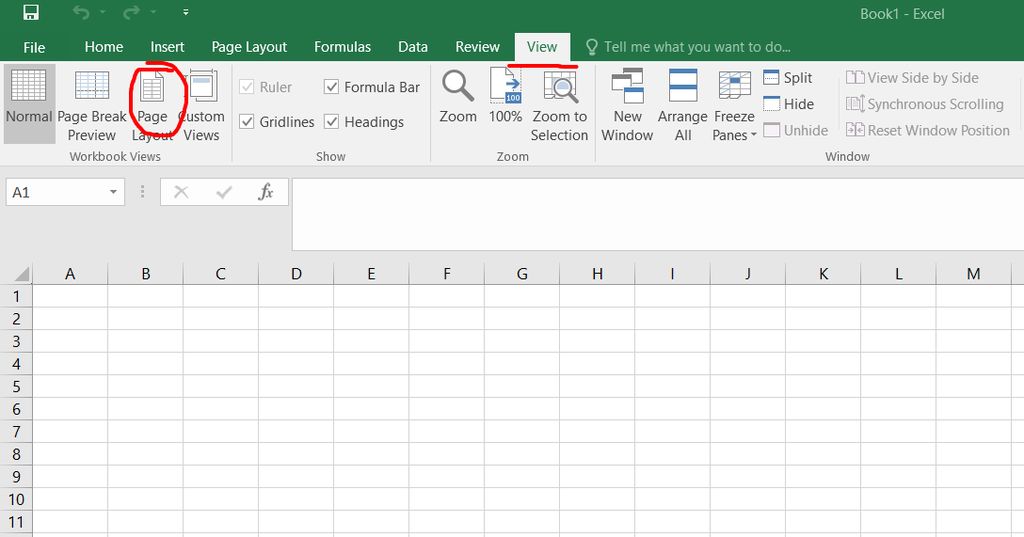Click the Split window button

[x=788, y=78]
